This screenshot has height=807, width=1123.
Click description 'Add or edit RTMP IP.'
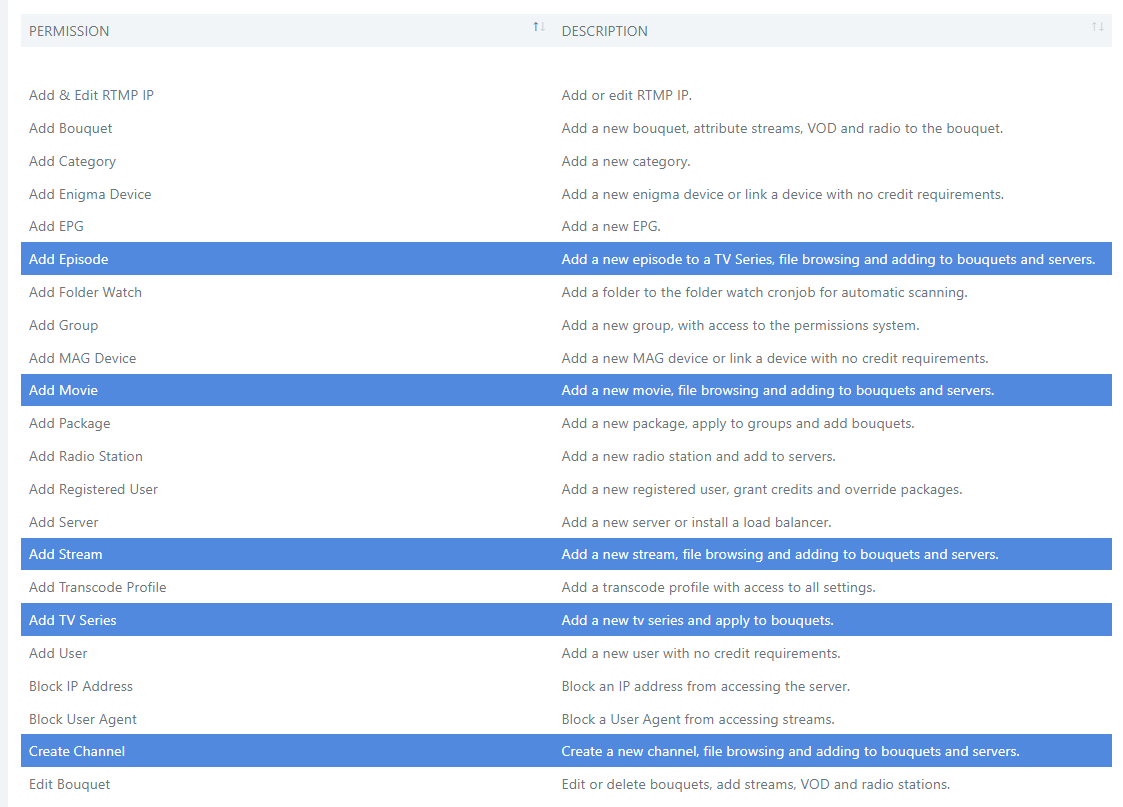[x=627, y=95]
